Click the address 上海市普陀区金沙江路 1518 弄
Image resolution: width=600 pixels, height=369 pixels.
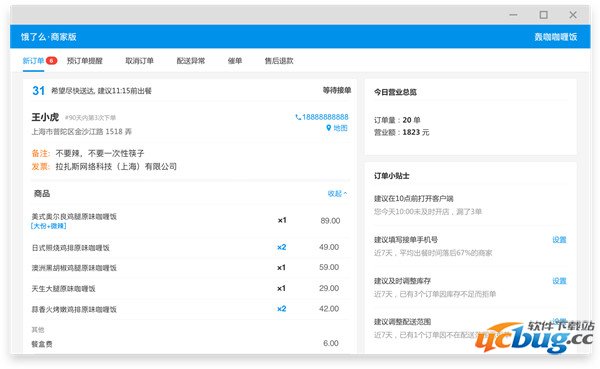[x=82, y=132]
